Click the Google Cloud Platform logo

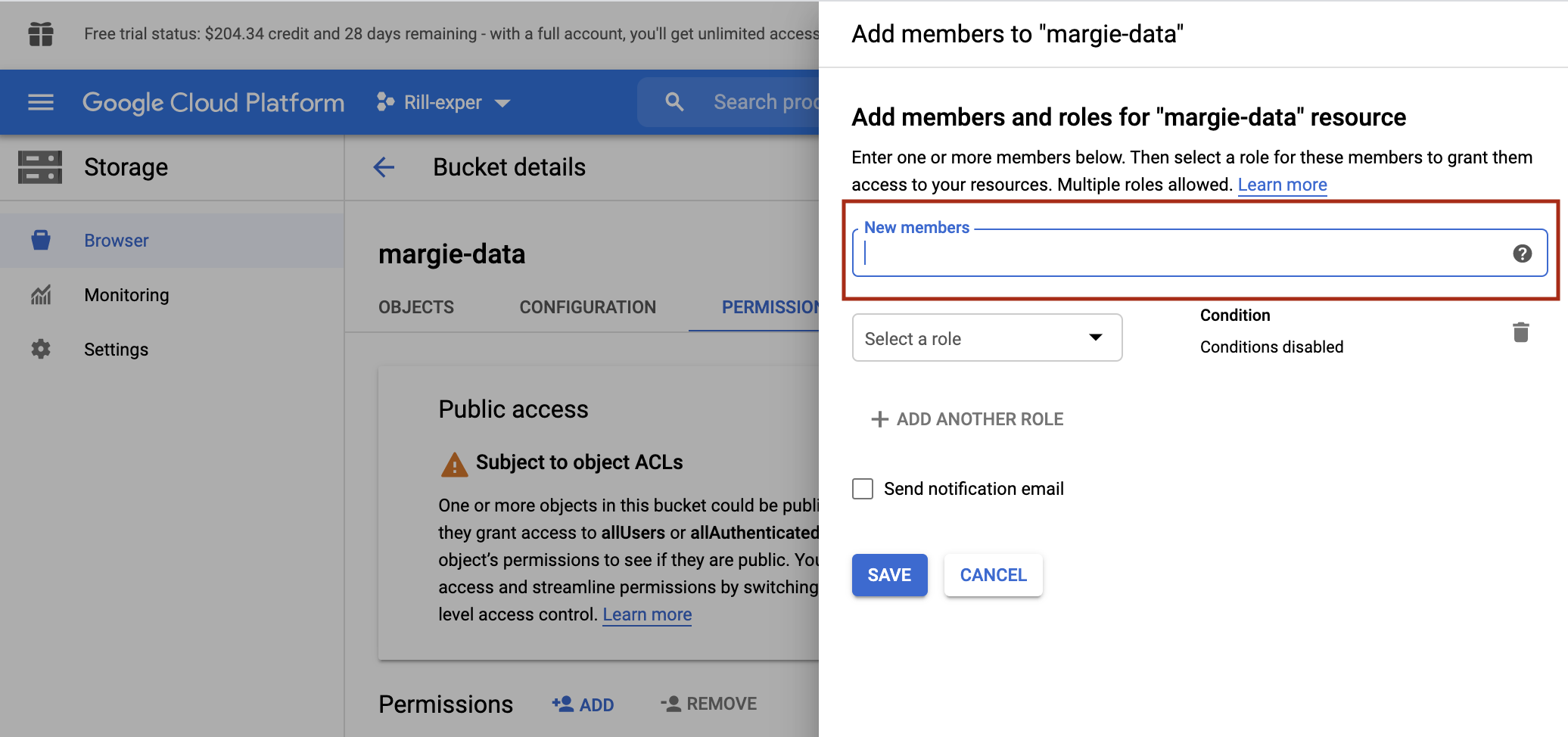[x=213, y=102]
